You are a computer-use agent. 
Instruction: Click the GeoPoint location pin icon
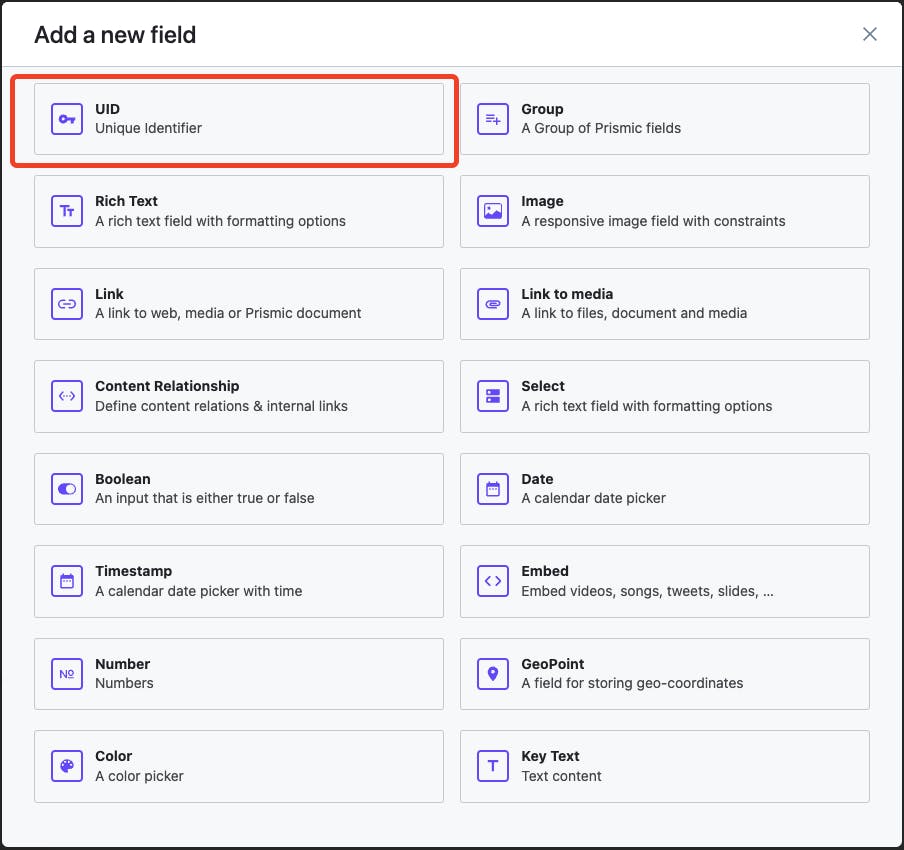492,674
